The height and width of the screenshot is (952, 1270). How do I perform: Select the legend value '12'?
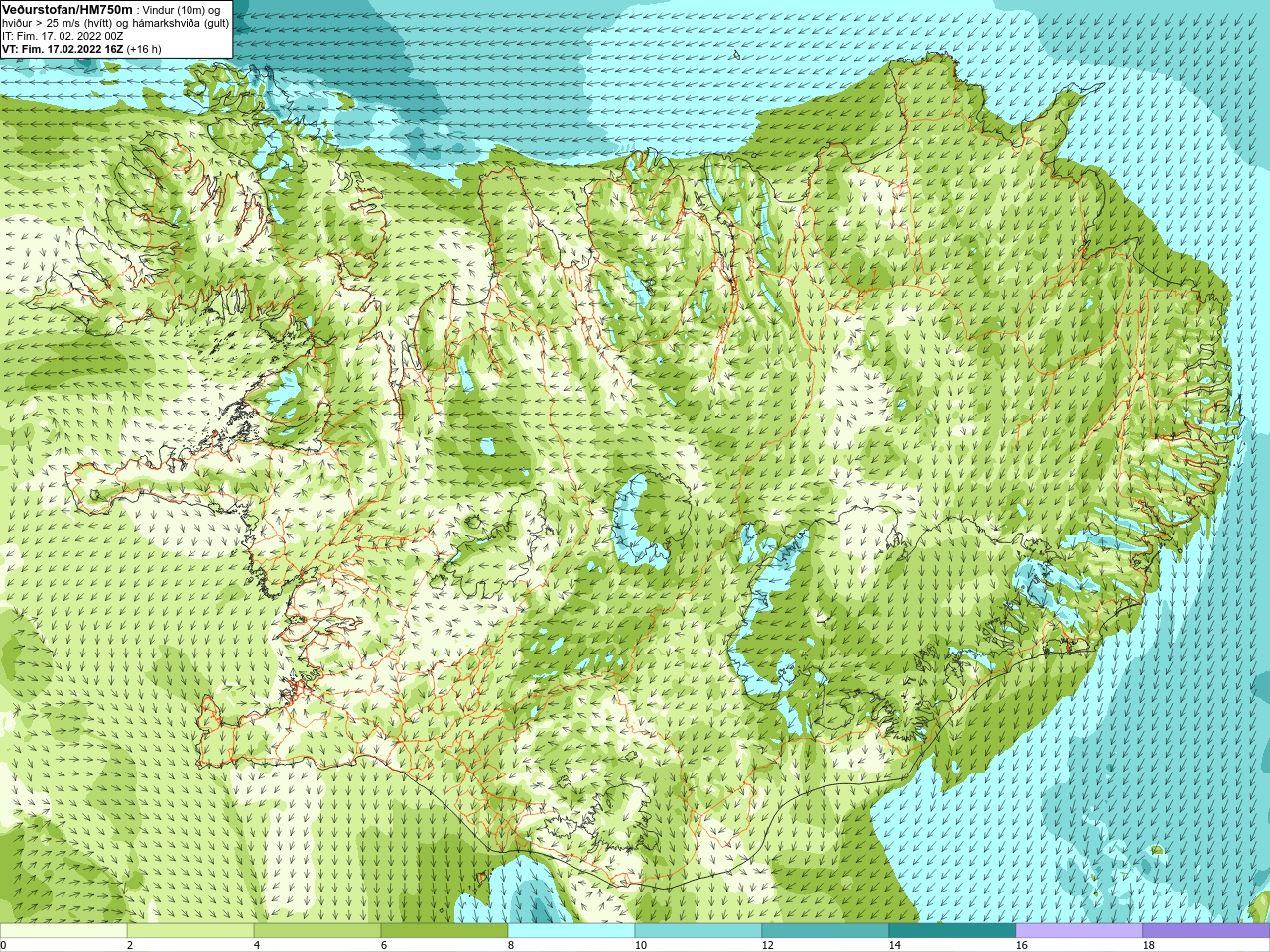point(768,945)
